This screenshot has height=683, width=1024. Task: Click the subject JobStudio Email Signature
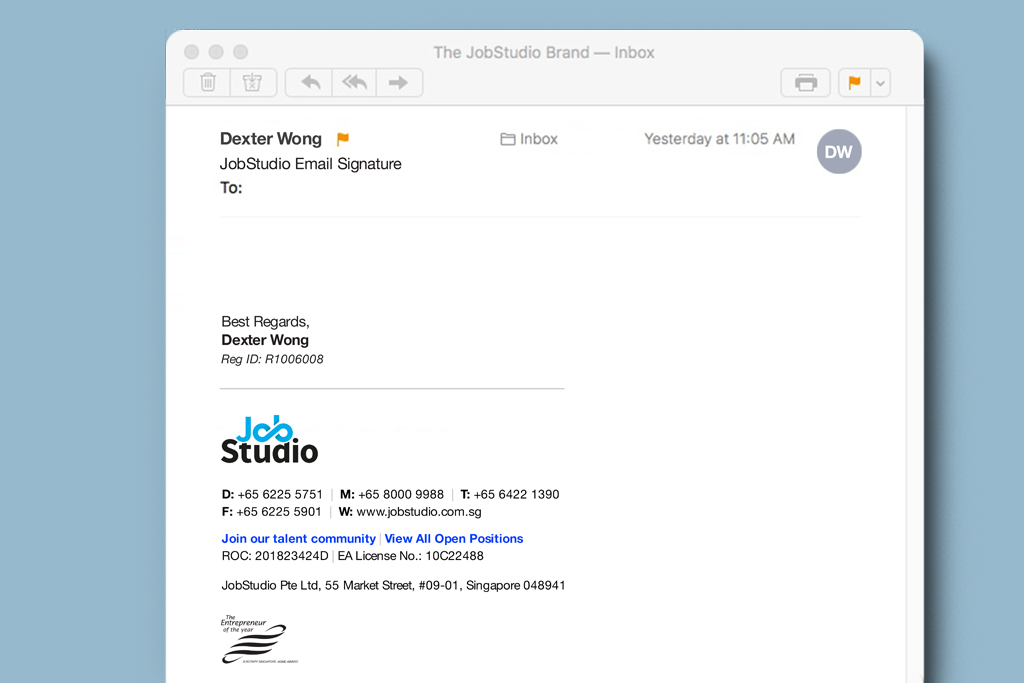click(311, 164)
